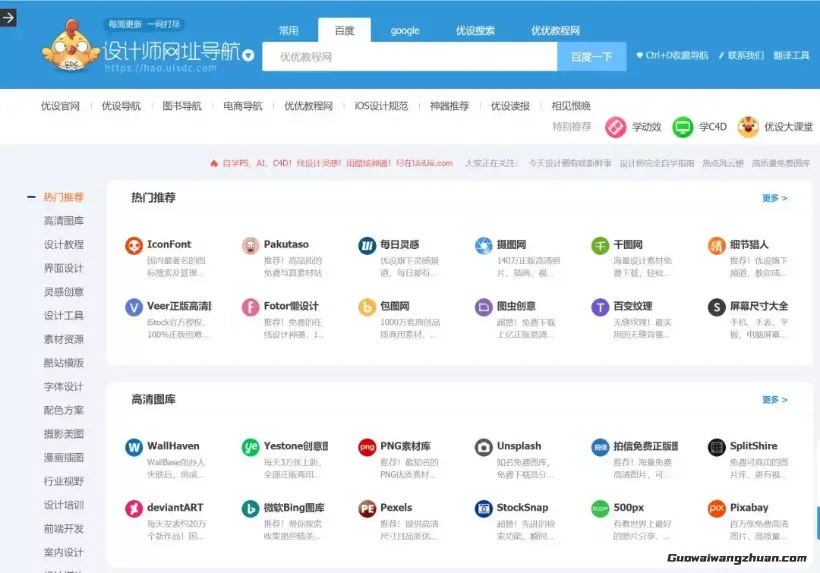The image size is (820, 573).
Task: Click the IconFont site icon
Action: [x=134, y=245]
